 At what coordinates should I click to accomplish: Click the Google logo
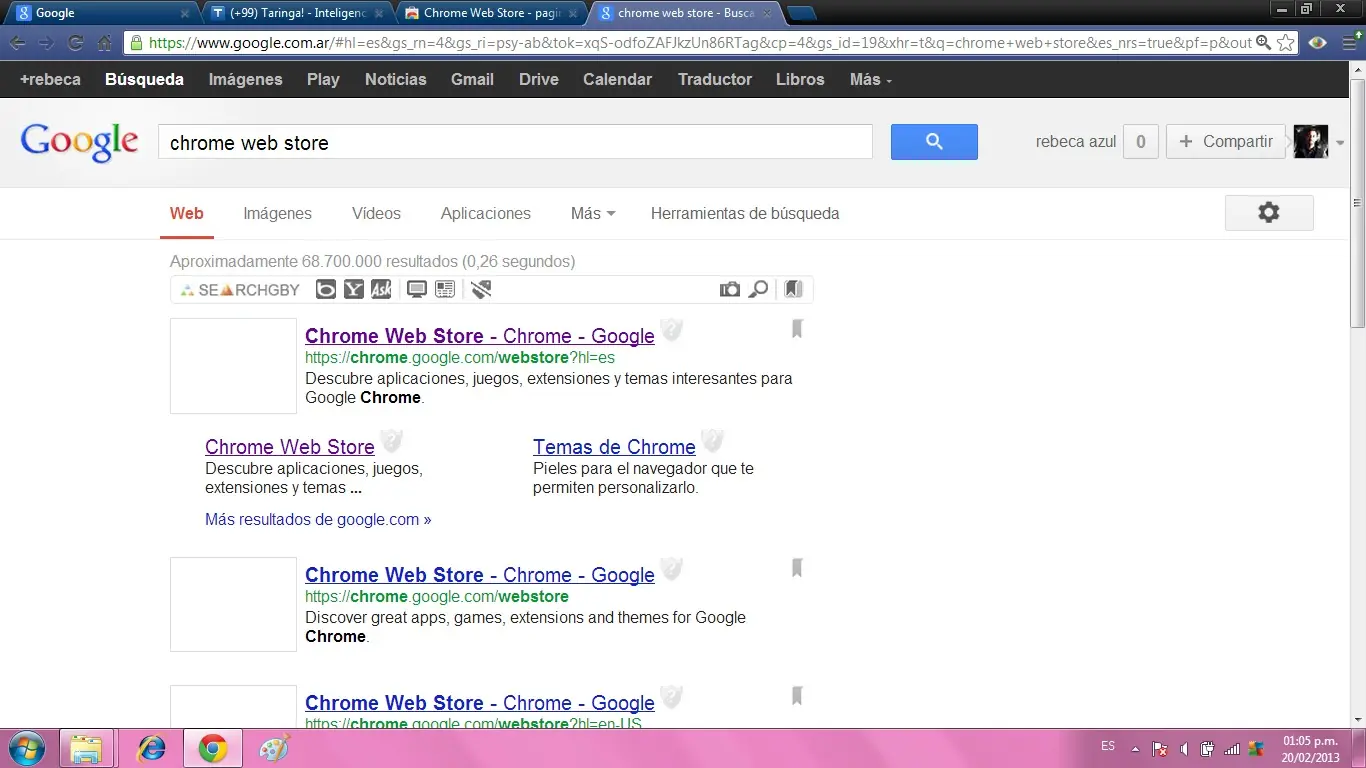click(80, 142)
